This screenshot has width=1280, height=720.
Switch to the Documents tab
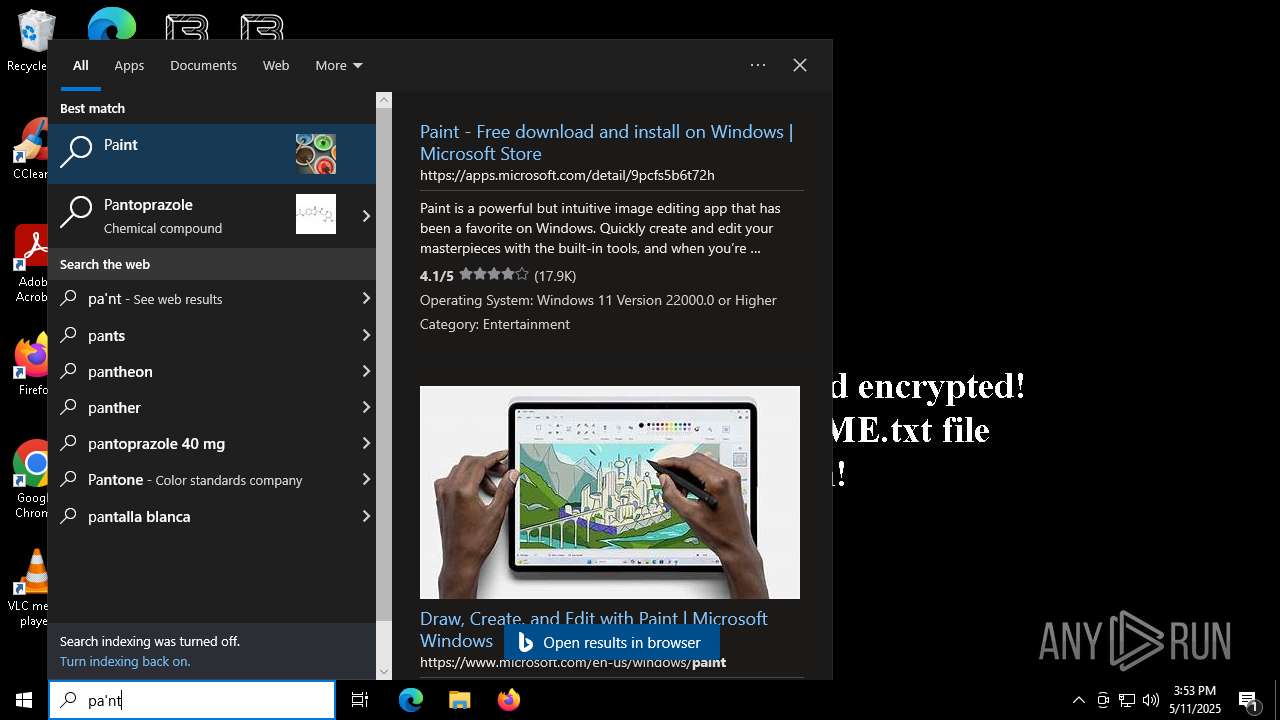[x=203, y=65]
